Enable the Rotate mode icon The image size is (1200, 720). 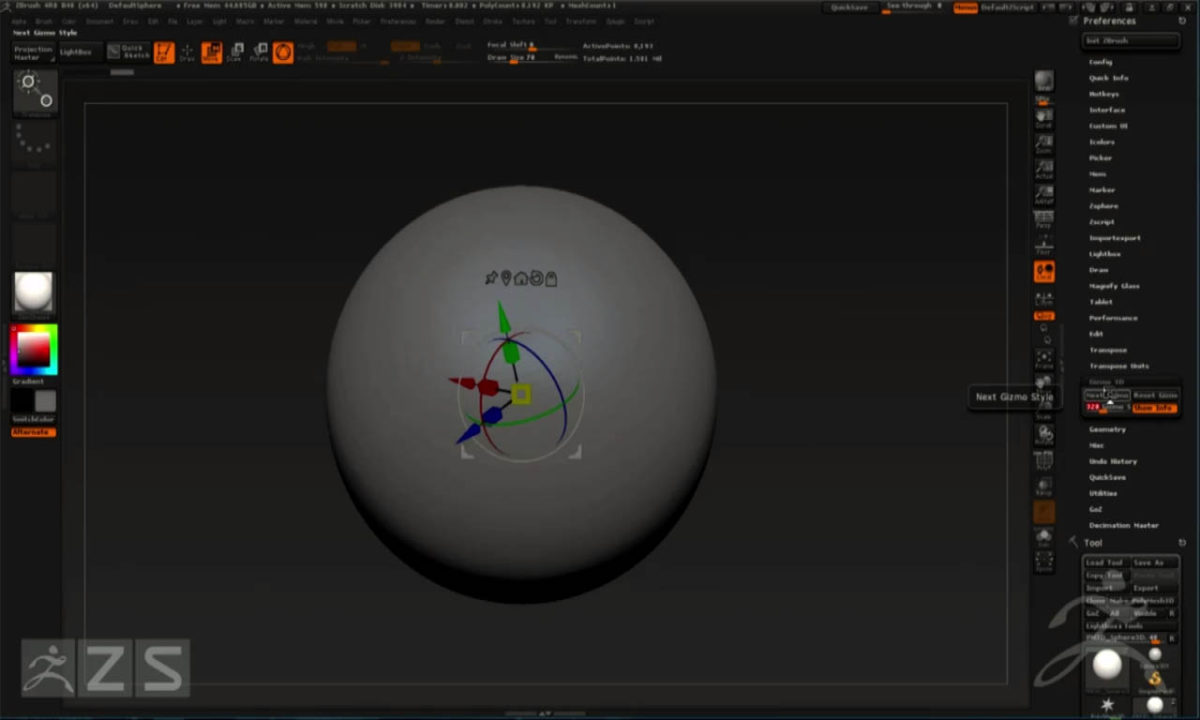pyautogui.click(x=262, y=53)
